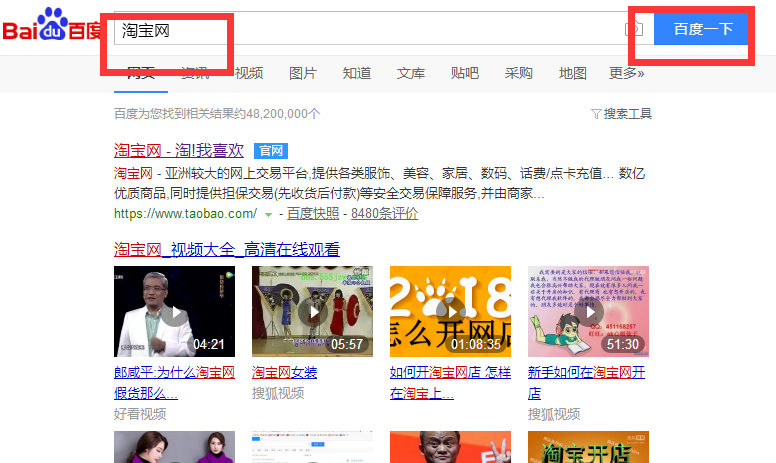The width and height of the screenshot is (776, 463).
Task: Click the 百度一下 search button
Action: coord(702,29)
